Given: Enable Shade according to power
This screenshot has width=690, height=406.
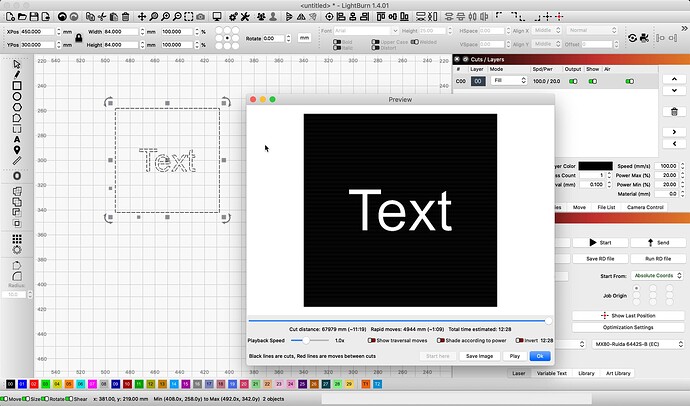Looking at the screenshot, I should 440,340.
